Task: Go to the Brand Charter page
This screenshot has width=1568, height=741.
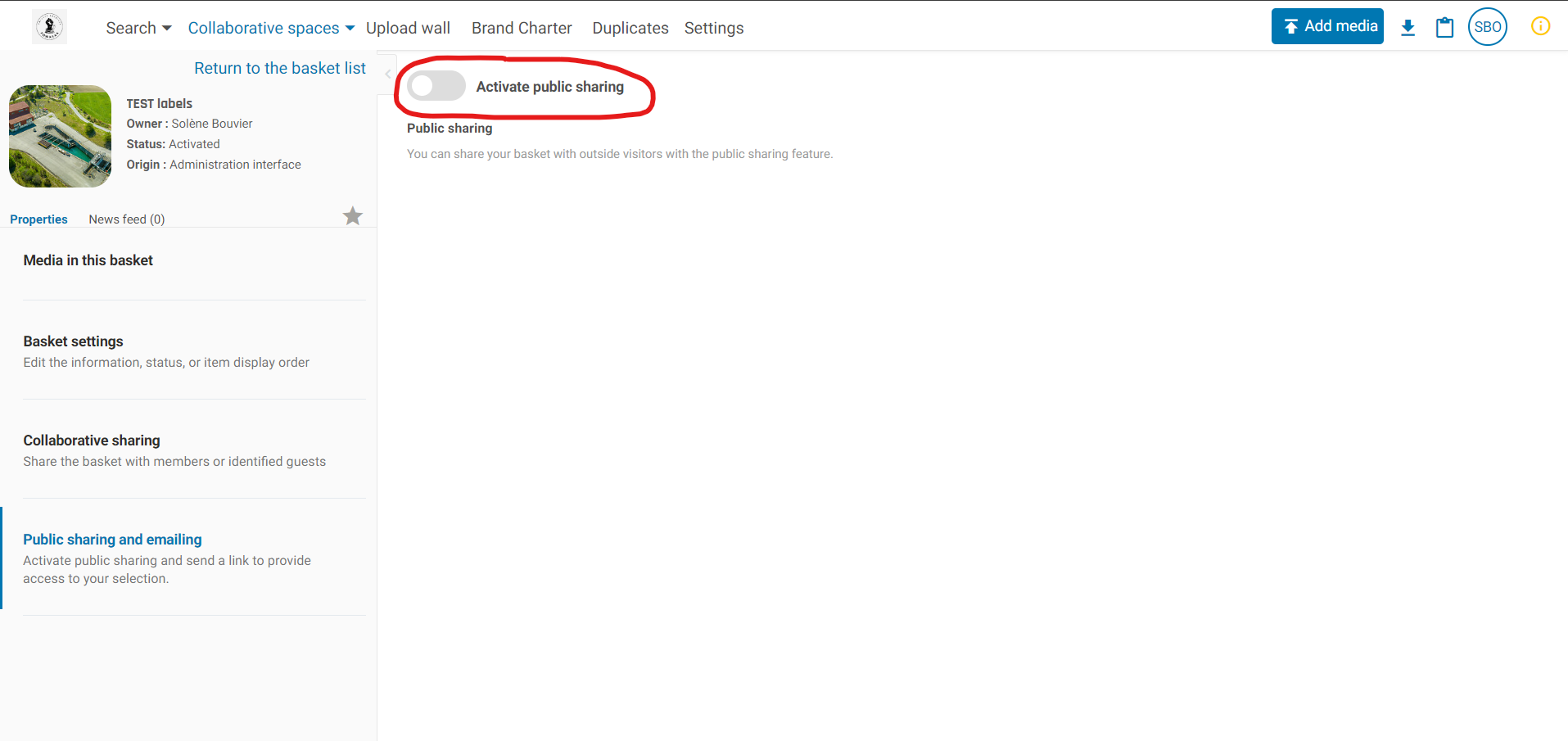Action: coord(522,28)
